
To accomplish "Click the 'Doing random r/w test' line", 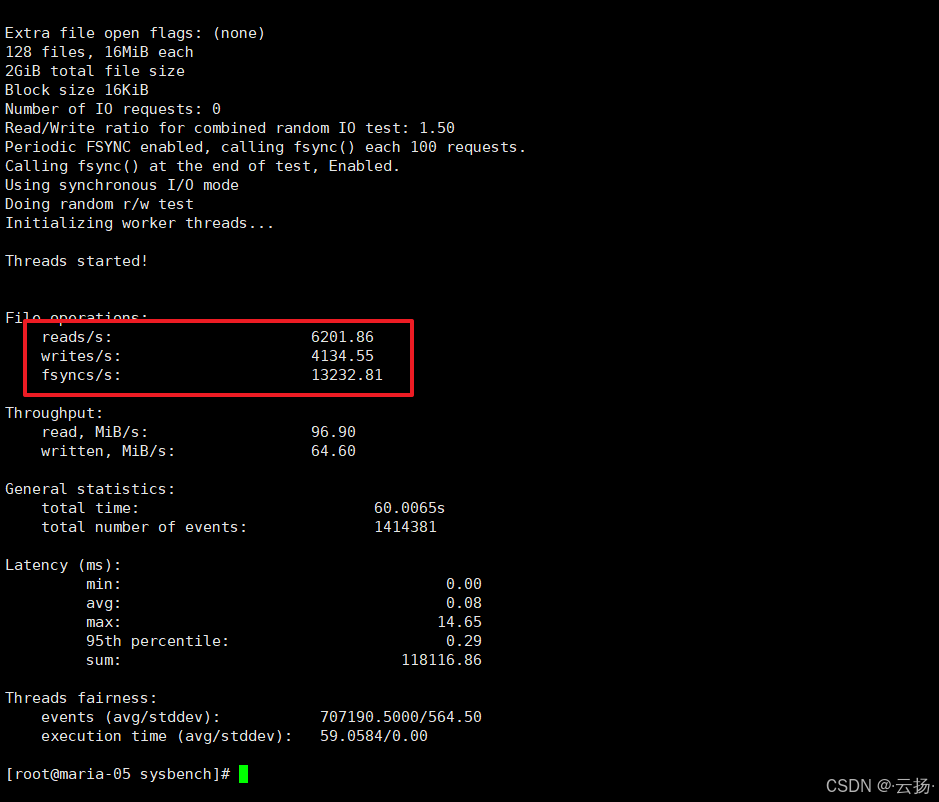I will [x=99, y=204].
